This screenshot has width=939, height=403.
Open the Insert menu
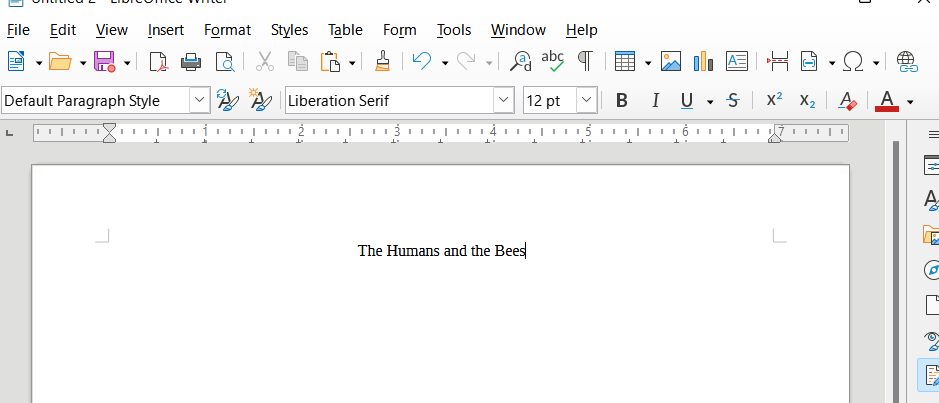click(166, 30)
